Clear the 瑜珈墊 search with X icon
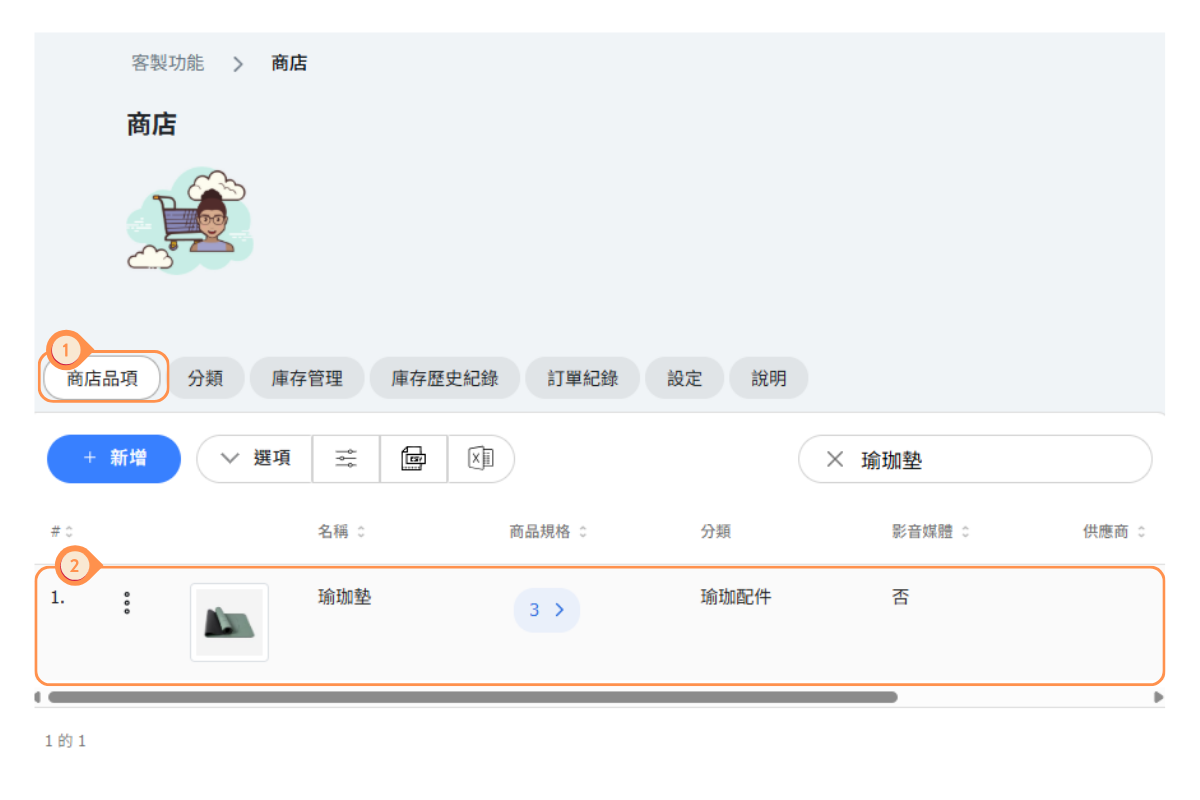This screenshot has width=1200, height=800. click(x=834, y=459)
